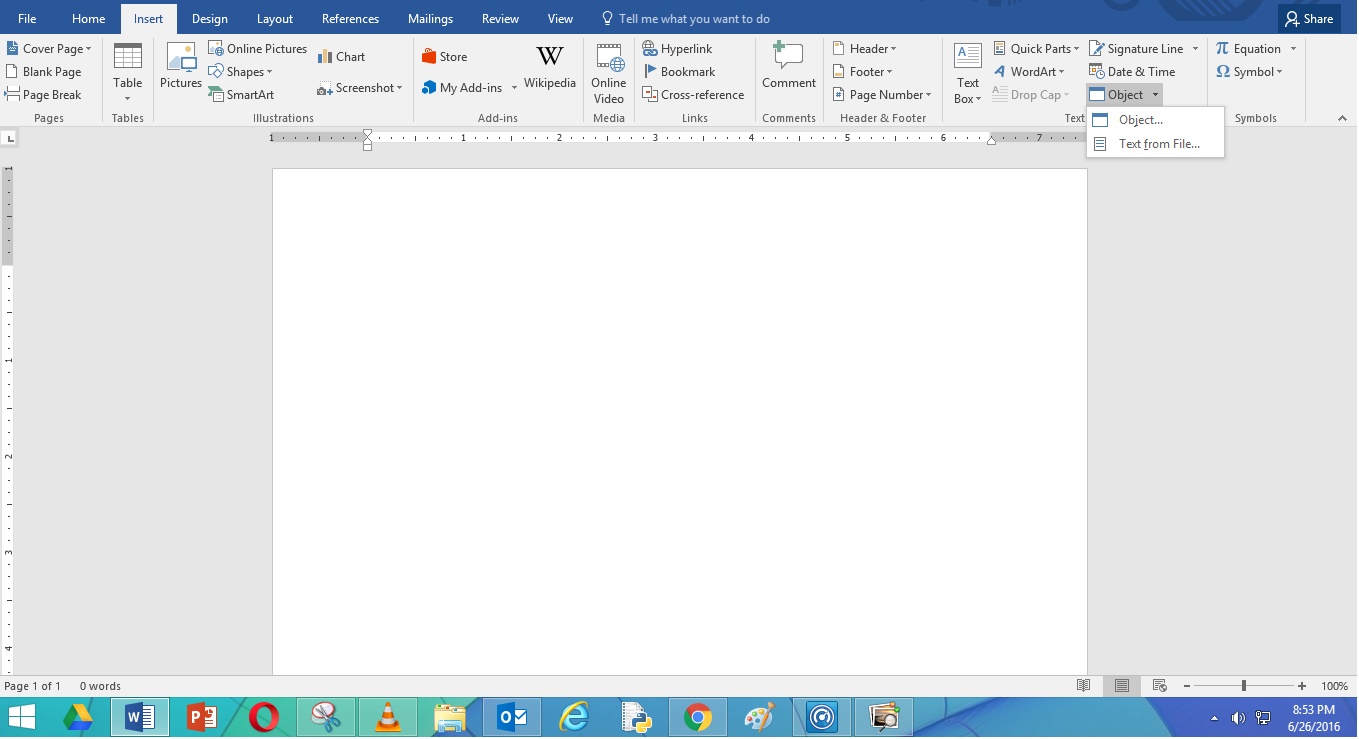
Task: Open the 100% zoom level dialog
Action: tap(1335, 686)
